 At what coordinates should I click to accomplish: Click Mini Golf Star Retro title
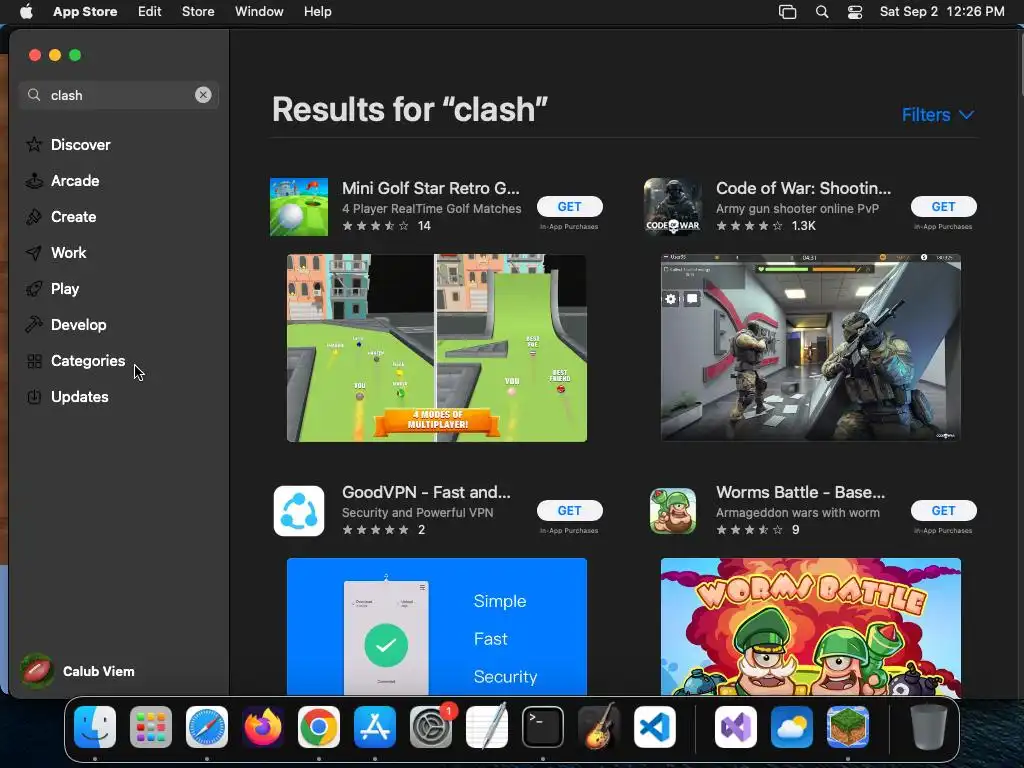(431, 188)
